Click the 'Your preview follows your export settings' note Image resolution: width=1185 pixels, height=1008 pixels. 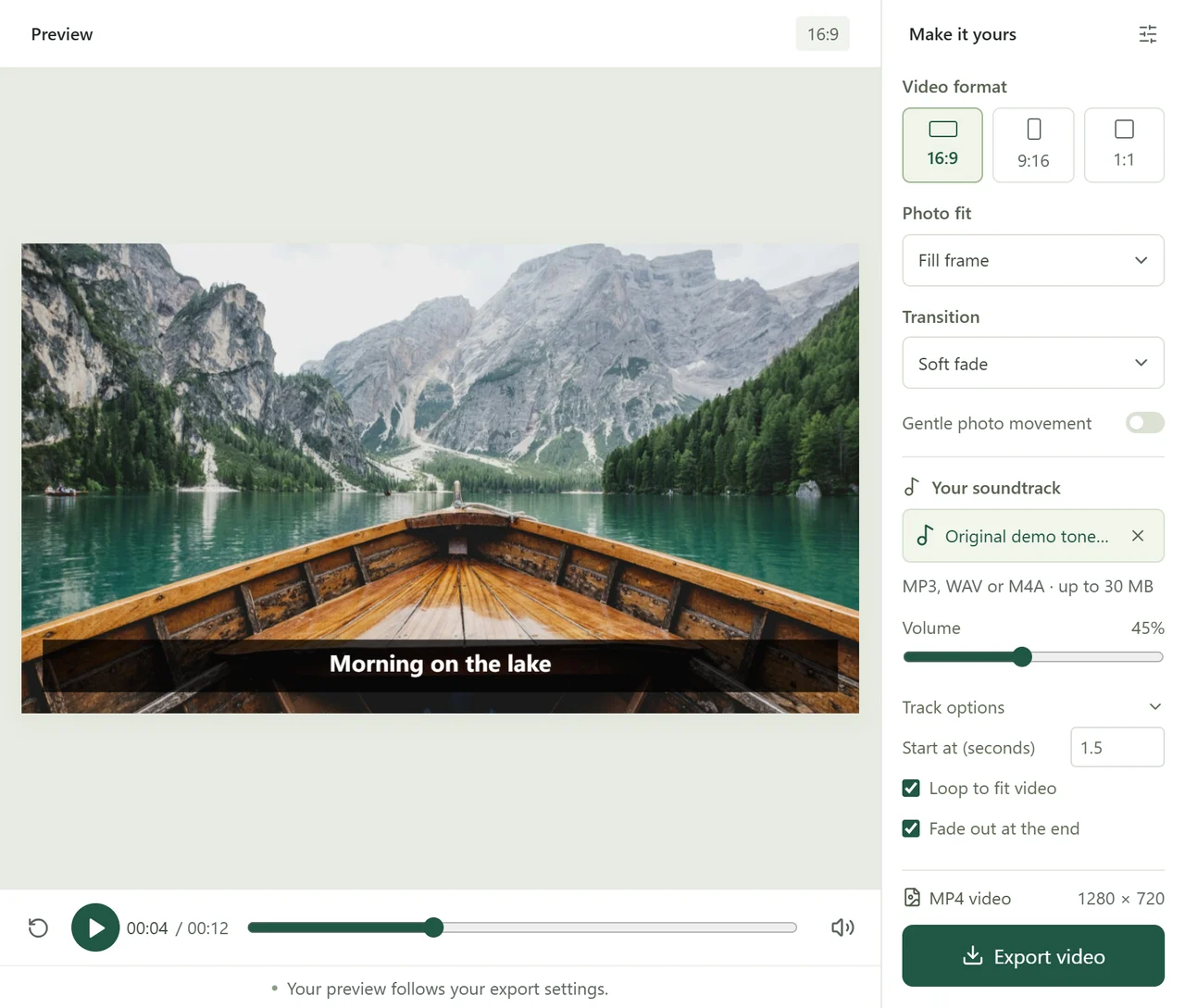pyautogui.click(x=448, y=989)
